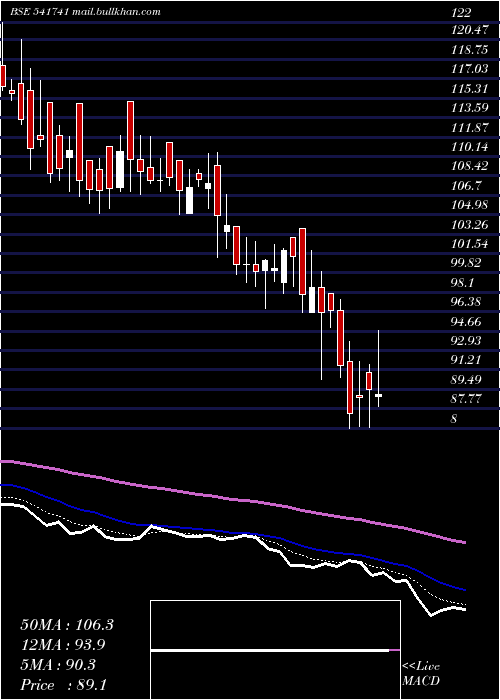Select the 99.82 price axis label
This screenshot has width=500, height=700.
click(466, 262)
